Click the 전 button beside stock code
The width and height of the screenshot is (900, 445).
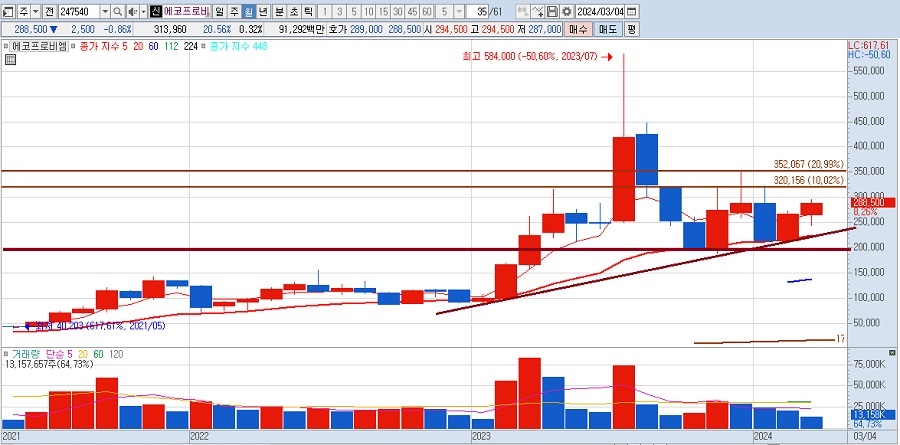pos(50,11)
